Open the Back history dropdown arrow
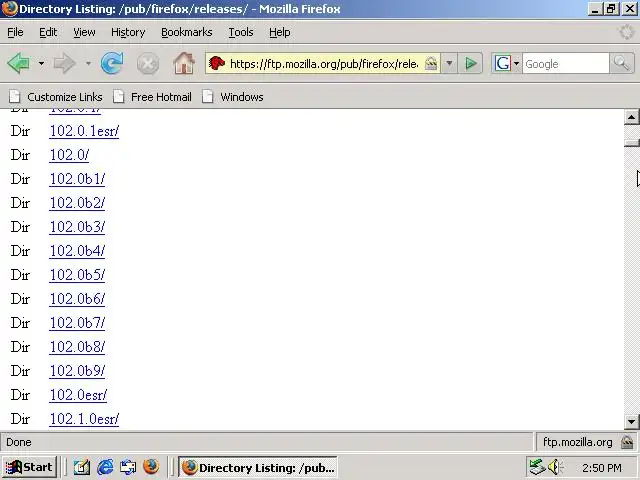The height and width of the screenshot is (480, 640). pos(41,64)
